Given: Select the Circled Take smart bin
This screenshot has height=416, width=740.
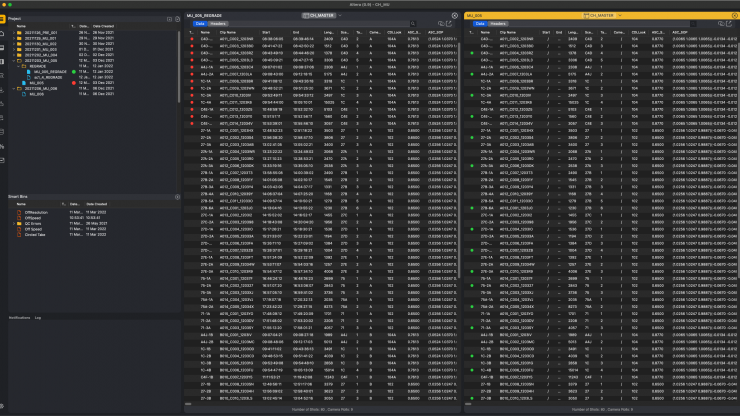Looking at the screenshot, I should click(x=35, y=234).
